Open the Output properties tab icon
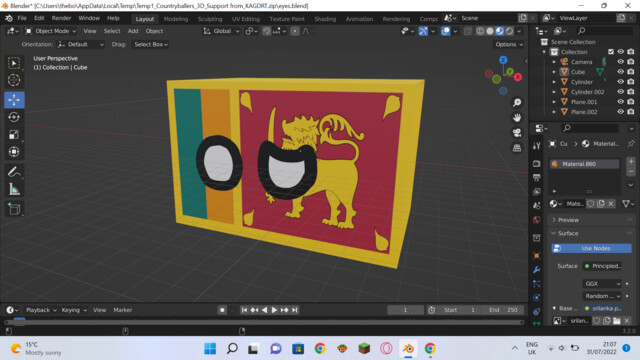640x360 pixels. [537, 178]
